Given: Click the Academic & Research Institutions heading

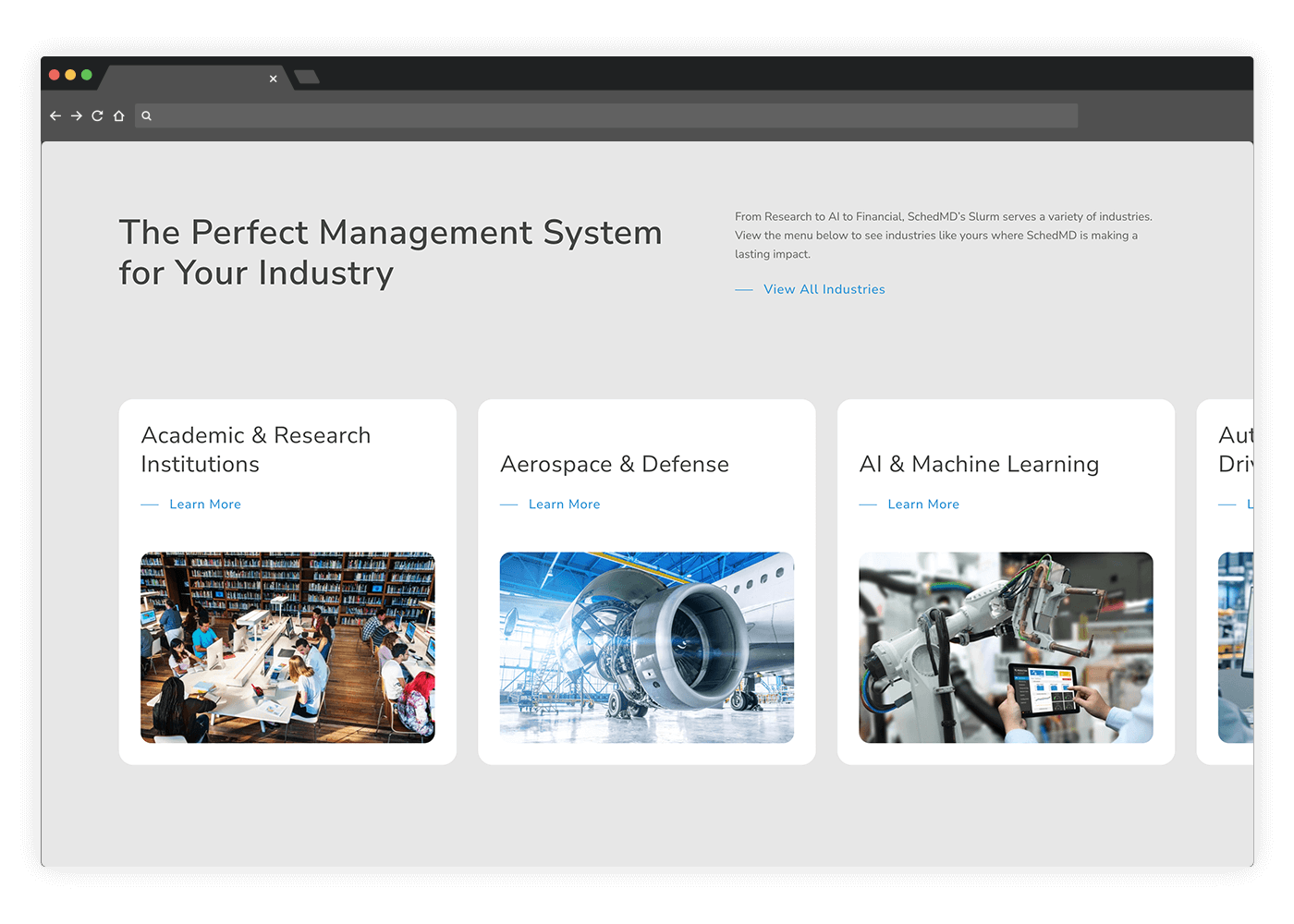Looking at the screenshot, I should 256,450.
